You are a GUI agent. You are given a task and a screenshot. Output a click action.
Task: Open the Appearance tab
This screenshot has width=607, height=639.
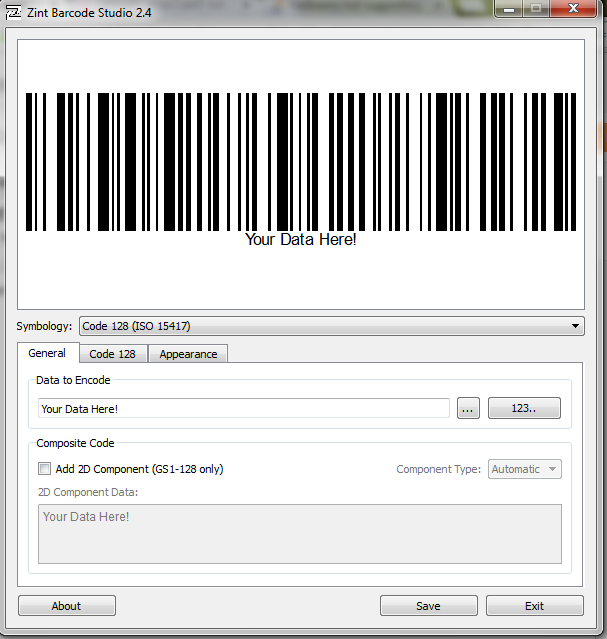(x=188, y=354)
